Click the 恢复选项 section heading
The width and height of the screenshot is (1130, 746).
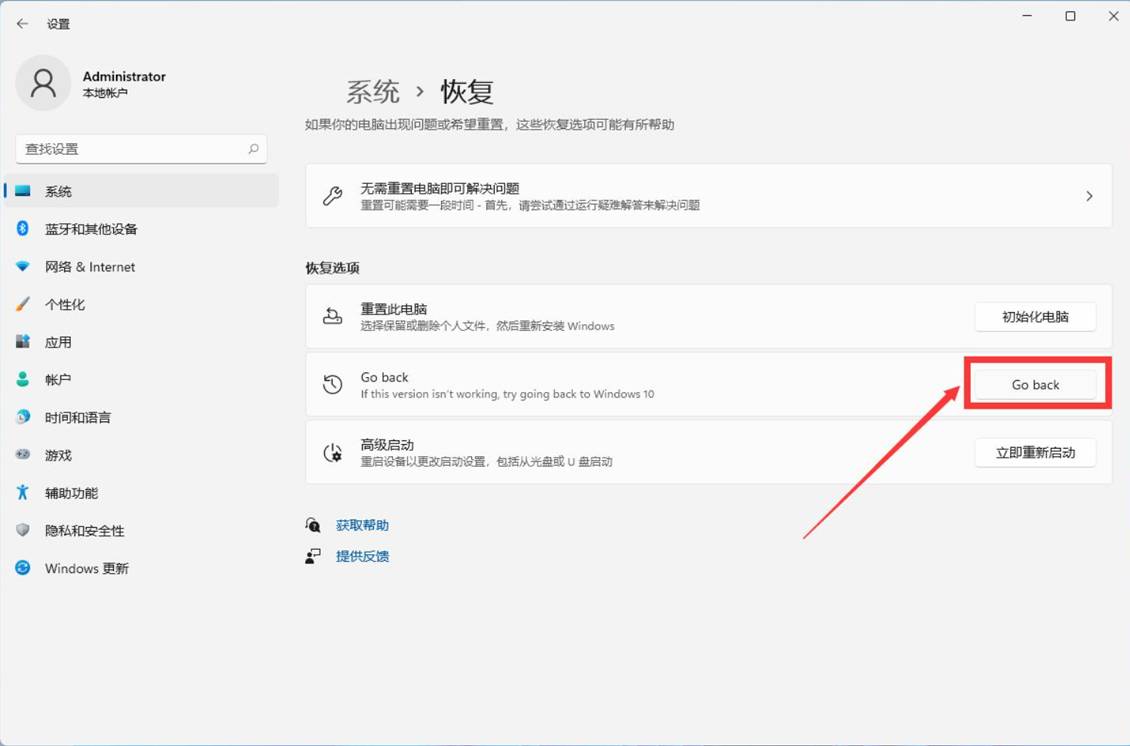(332, 268)
